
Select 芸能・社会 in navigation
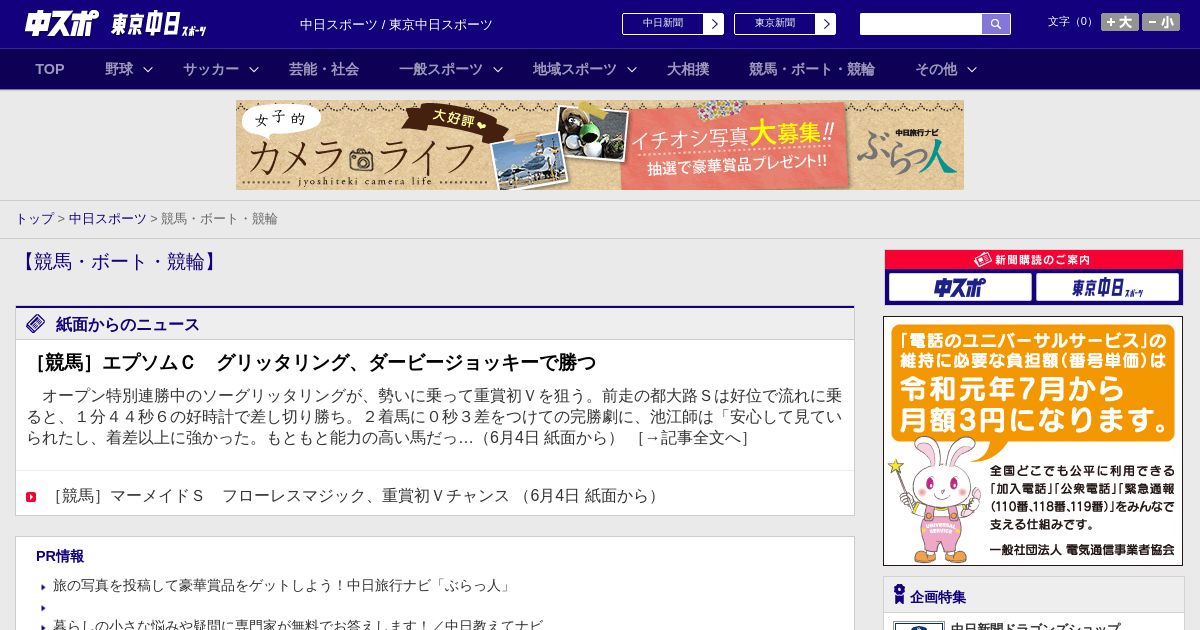pyautogui.click(x=324, y=69)
